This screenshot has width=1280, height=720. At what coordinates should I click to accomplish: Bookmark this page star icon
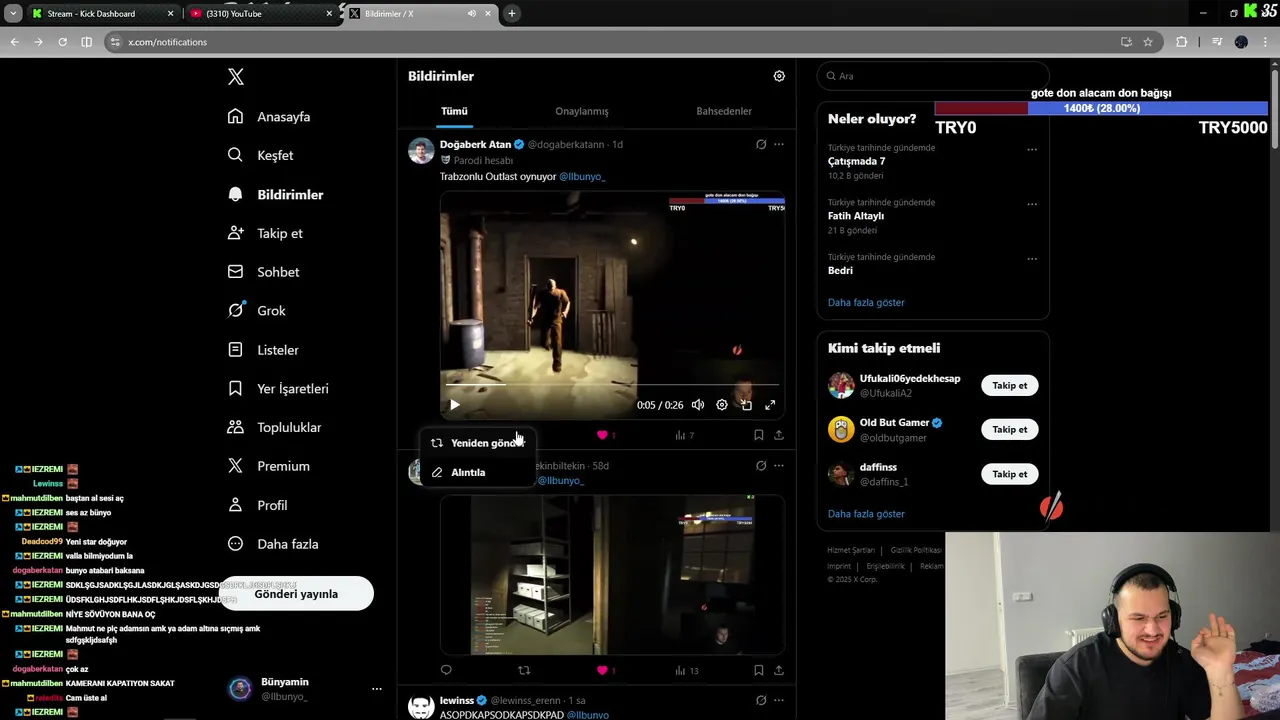coord(1148,42)
